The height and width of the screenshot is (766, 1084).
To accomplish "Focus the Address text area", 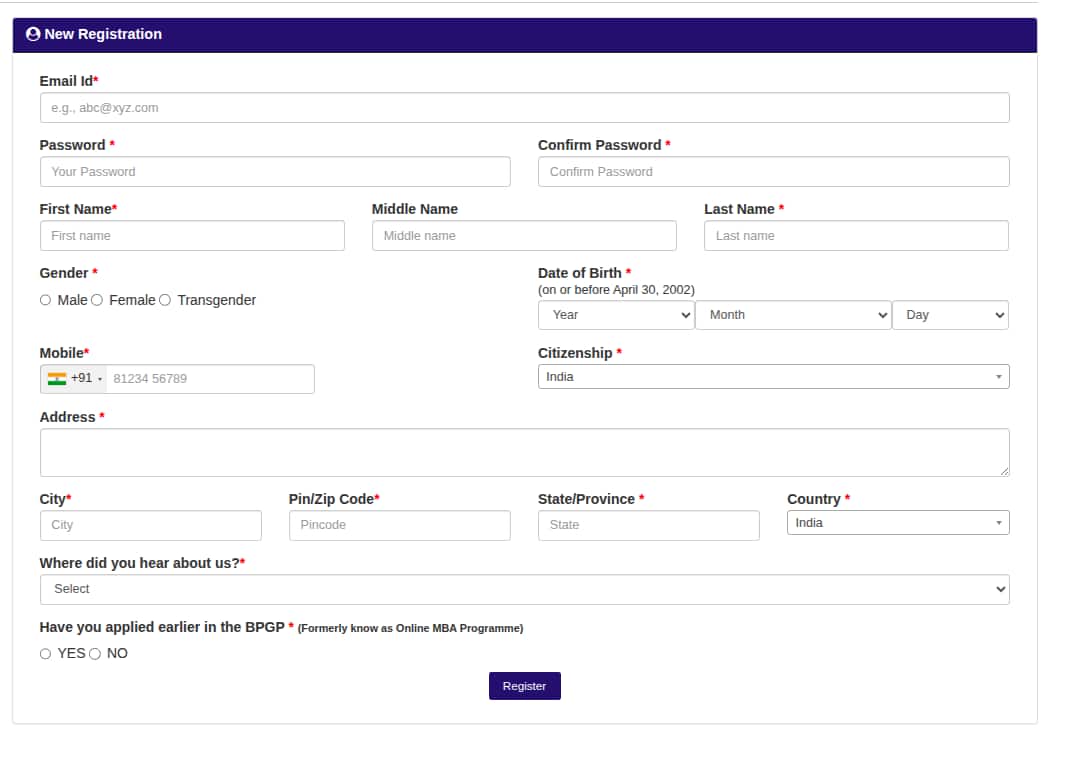I will (x=524, y=452).
